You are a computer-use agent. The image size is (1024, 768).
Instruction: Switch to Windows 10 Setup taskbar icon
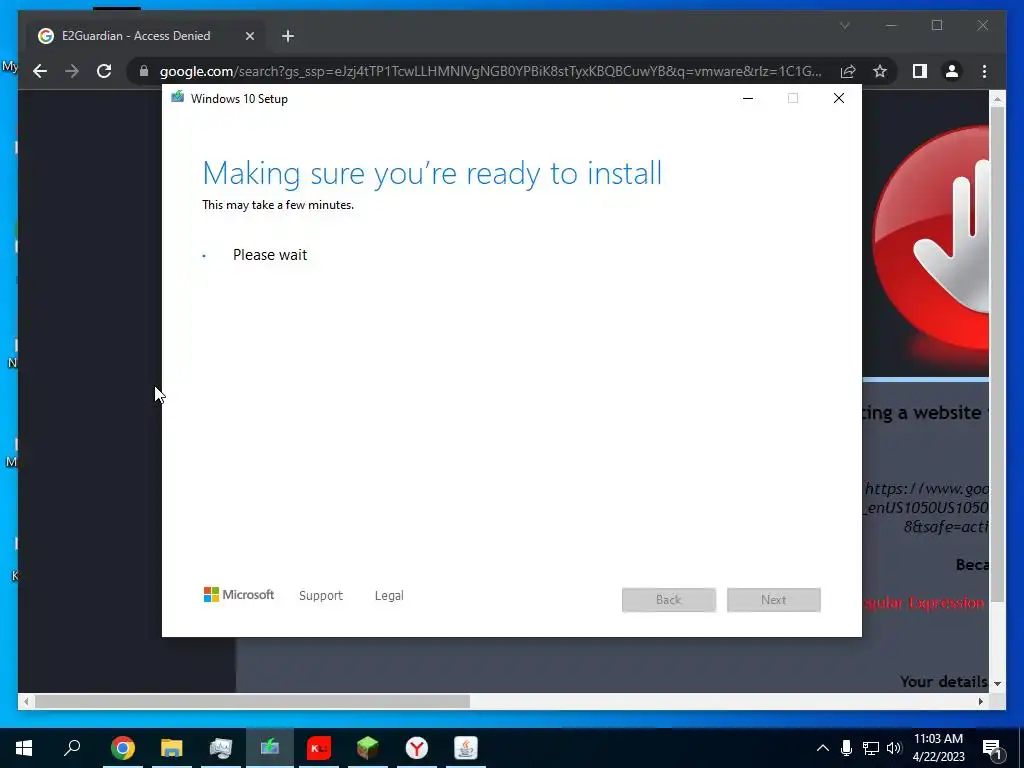(x=270, y=748)
